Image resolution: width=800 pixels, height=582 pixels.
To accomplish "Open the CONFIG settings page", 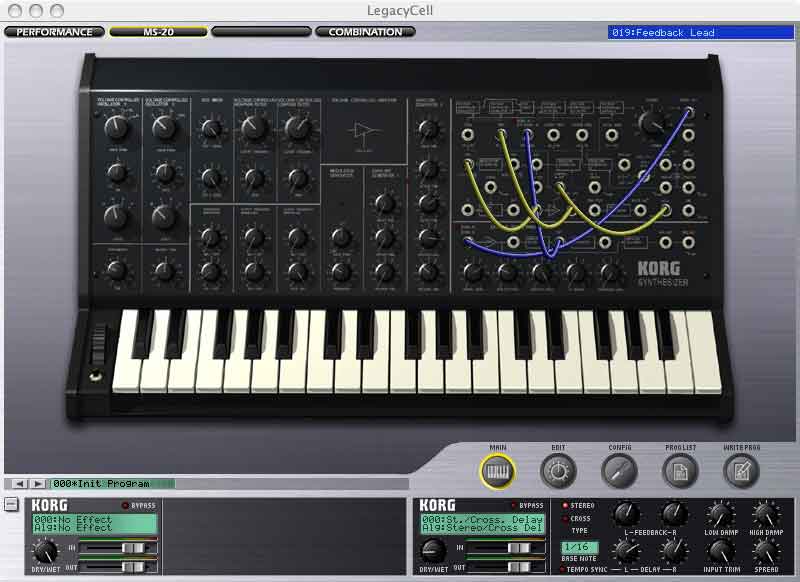I will point(619,471).
